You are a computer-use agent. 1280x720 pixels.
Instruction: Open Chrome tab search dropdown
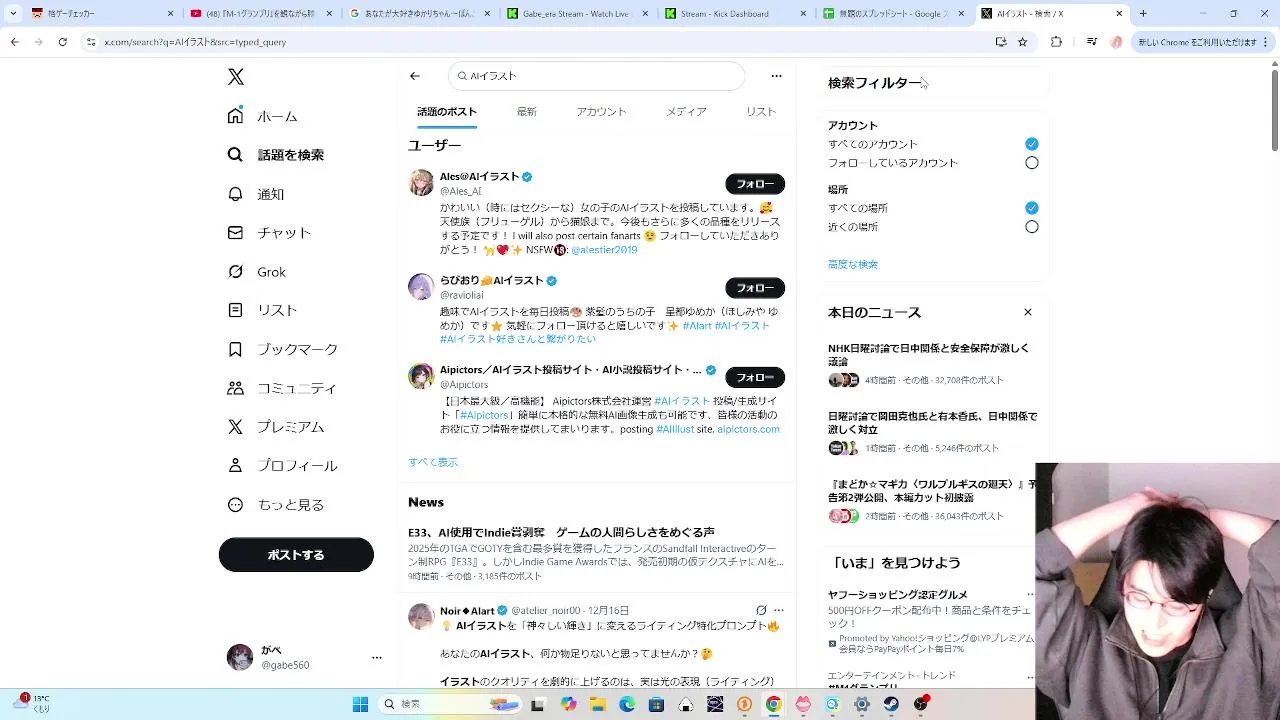[13, 14]
